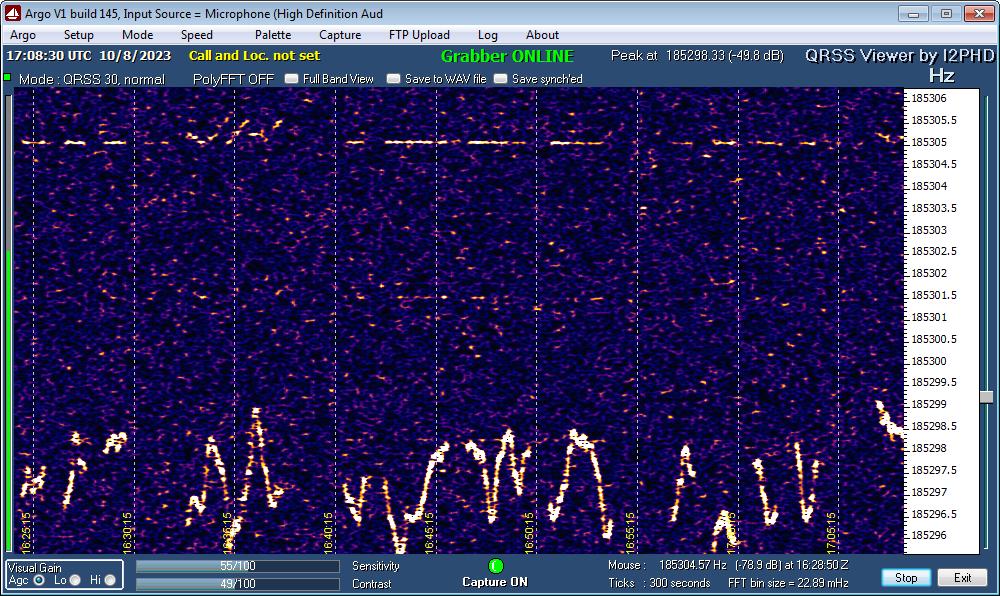Click the frequency scale slider handle at the right edge
1000x596 pixels.
pyautogui.click(x=987, y=397)
